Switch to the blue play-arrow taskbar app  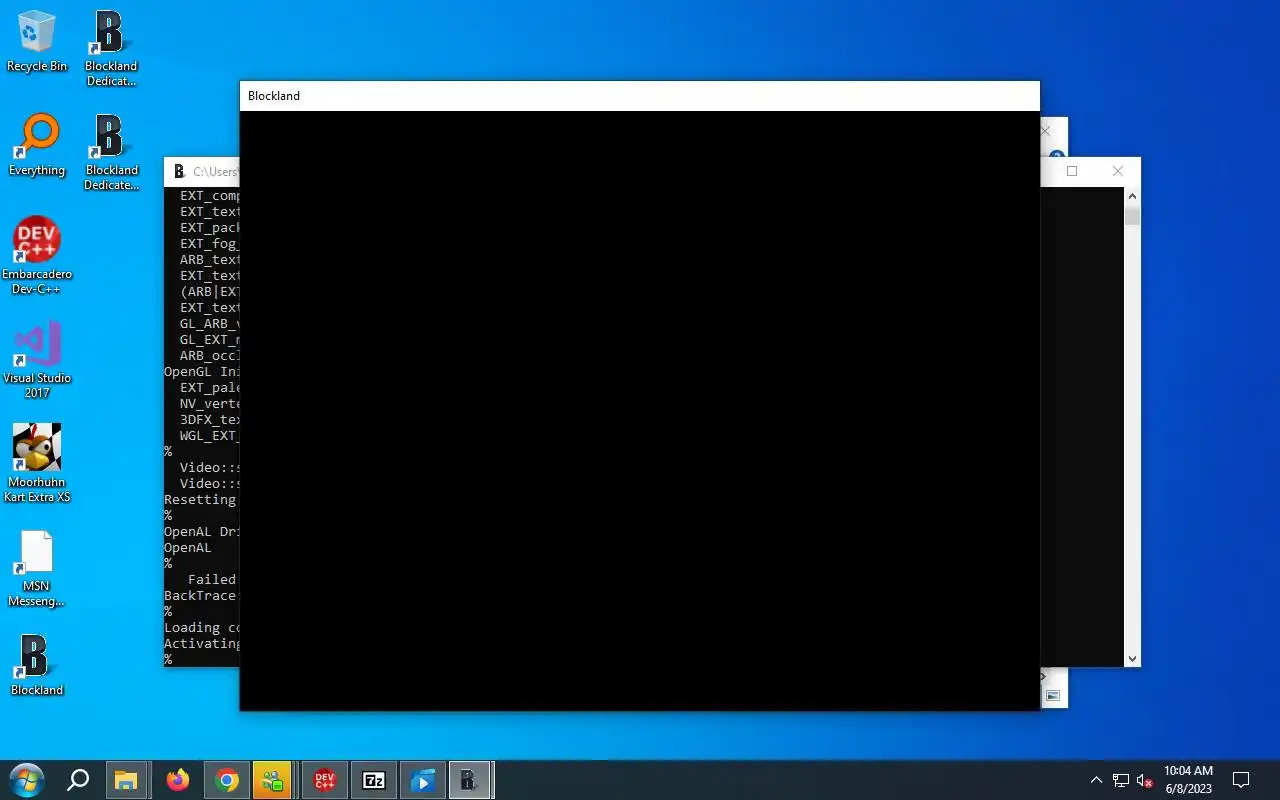pyautogui.click(x=423, y=780)
